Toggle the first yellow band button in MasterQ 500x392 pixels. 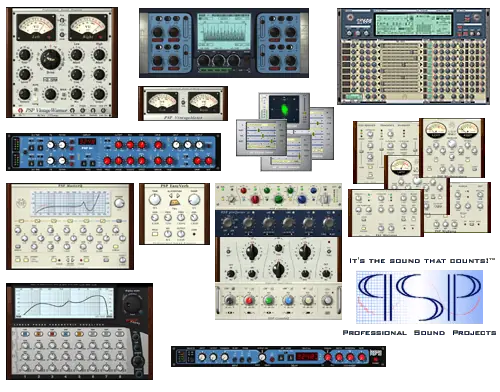21,221
